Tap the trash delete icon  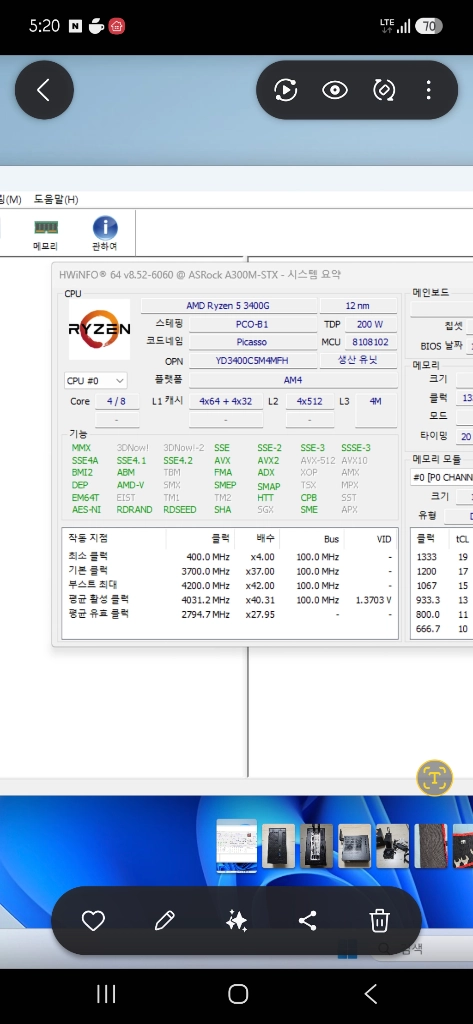coord(380,921)
